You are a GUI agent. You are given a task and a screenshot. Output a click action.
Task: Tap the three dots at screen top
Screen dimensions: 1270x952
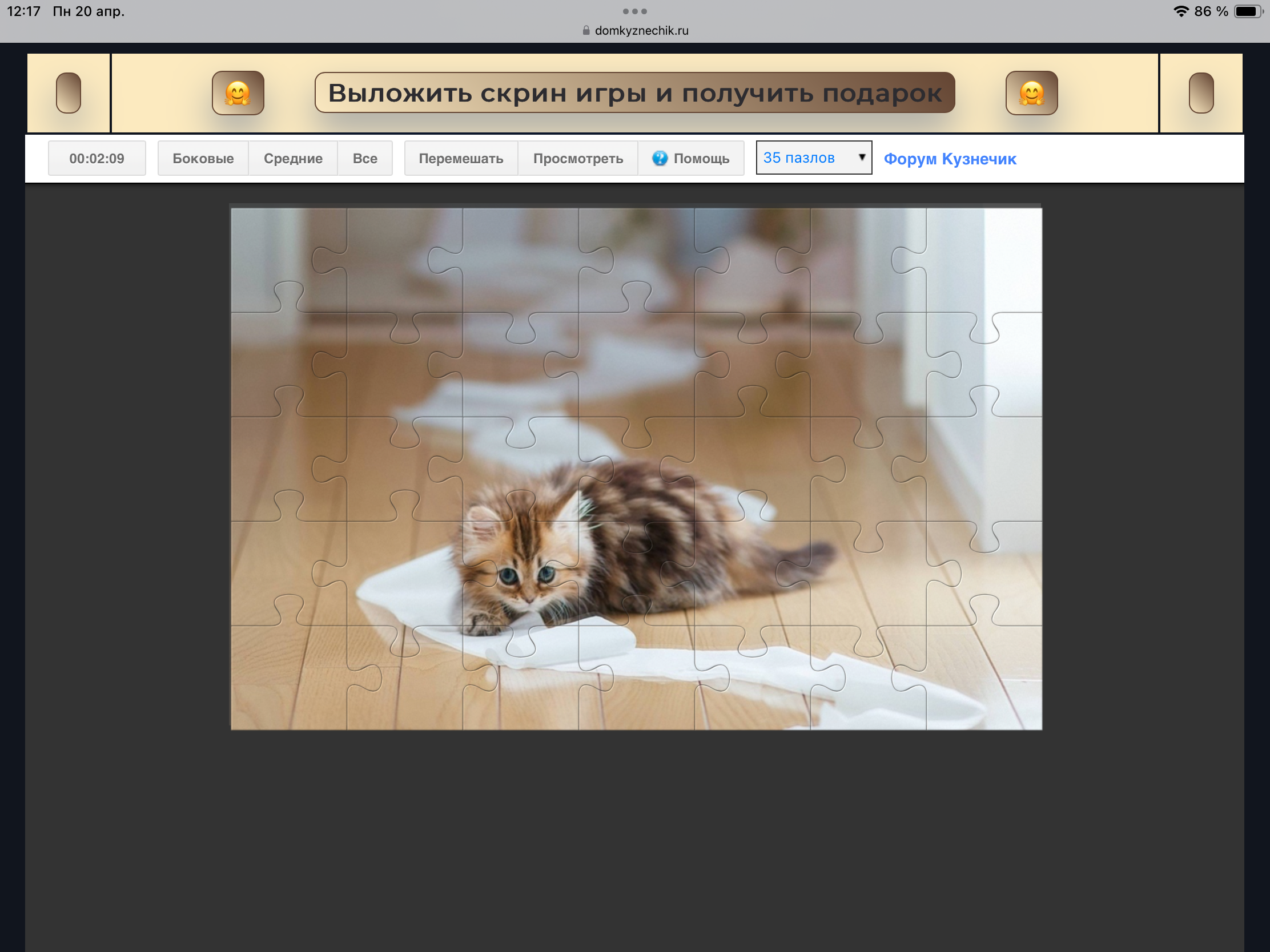click(634, 11)
